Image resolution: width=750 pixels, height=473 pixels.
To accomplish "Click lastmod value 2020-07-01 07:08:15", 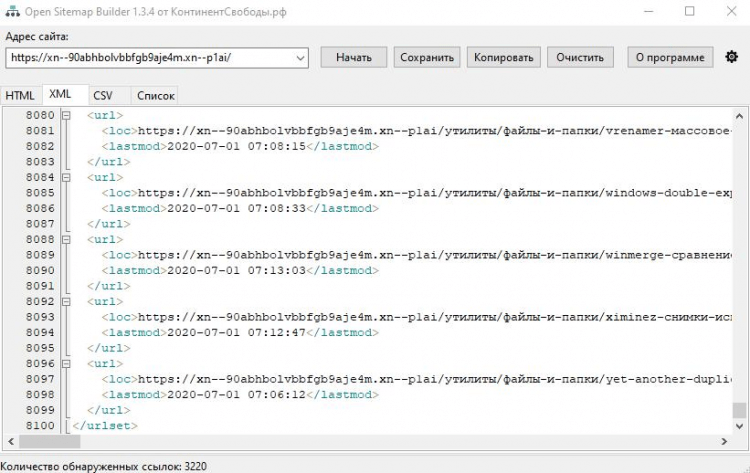I will 236,146.
